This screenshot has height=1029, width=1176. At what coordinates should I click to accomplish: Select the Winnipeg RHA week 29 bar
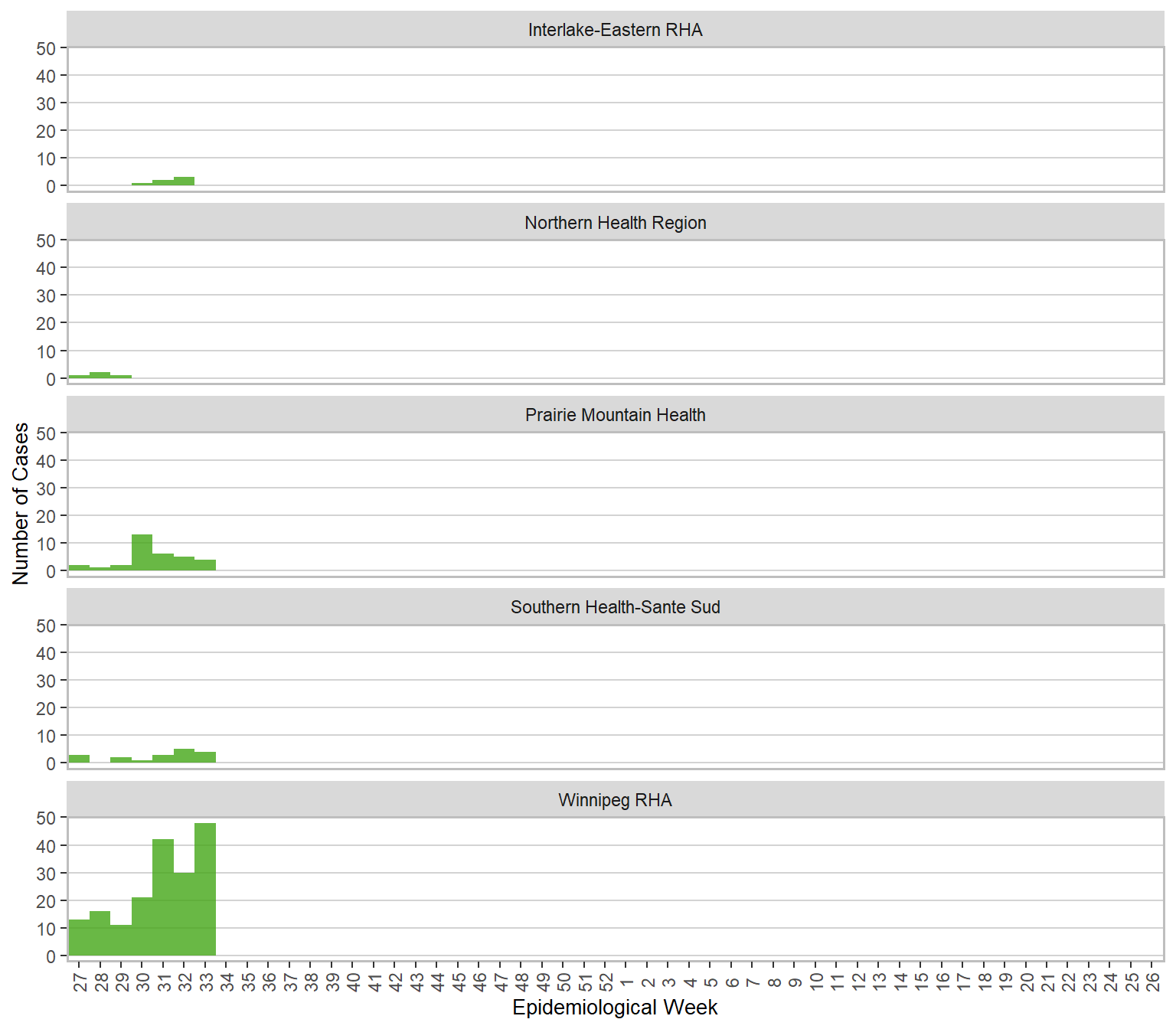pyautogui.click(x=121, y=941)
